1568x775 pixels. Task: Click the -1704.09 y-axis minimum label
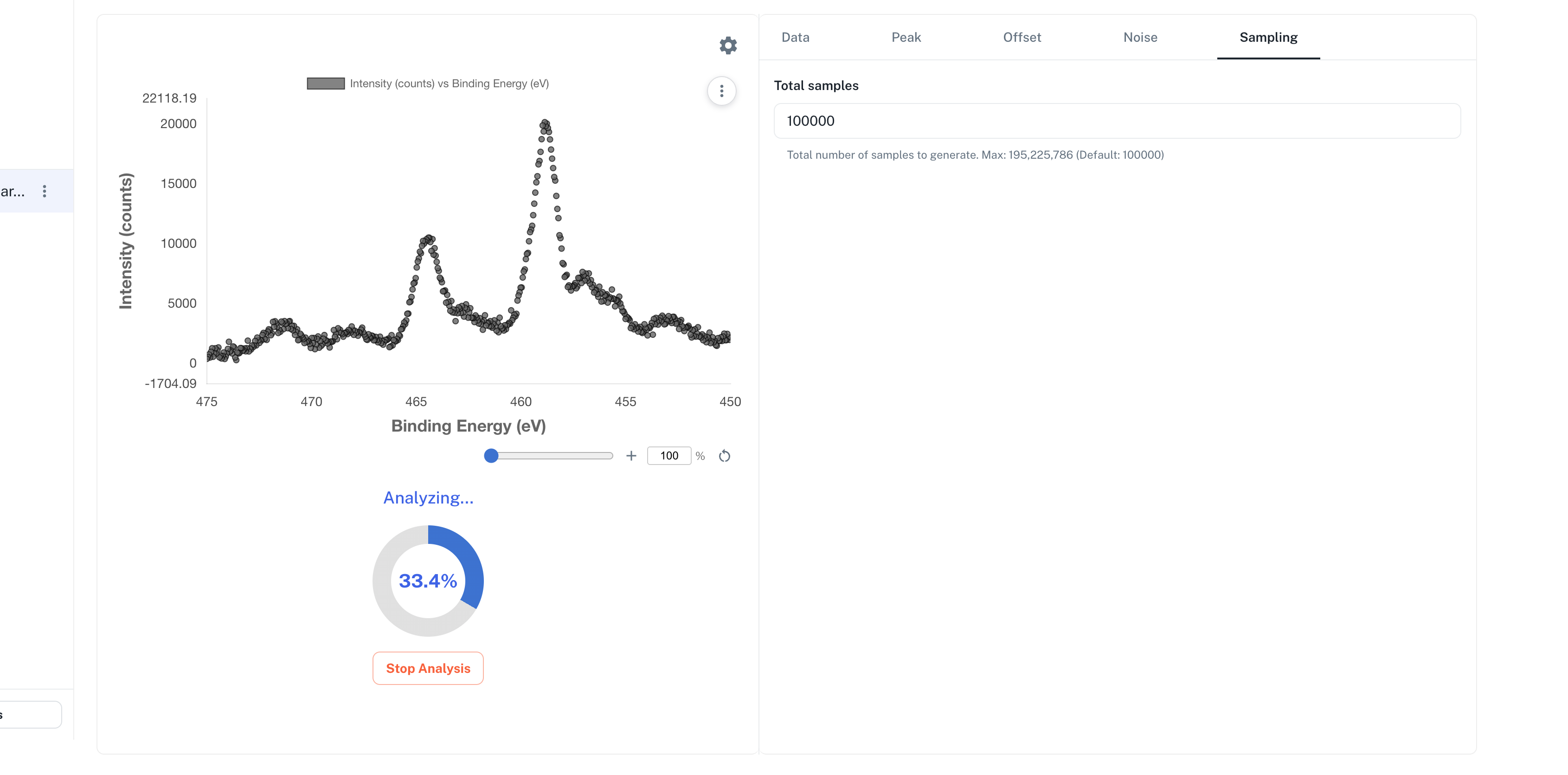pyautogui.click(x=170, y=383)
